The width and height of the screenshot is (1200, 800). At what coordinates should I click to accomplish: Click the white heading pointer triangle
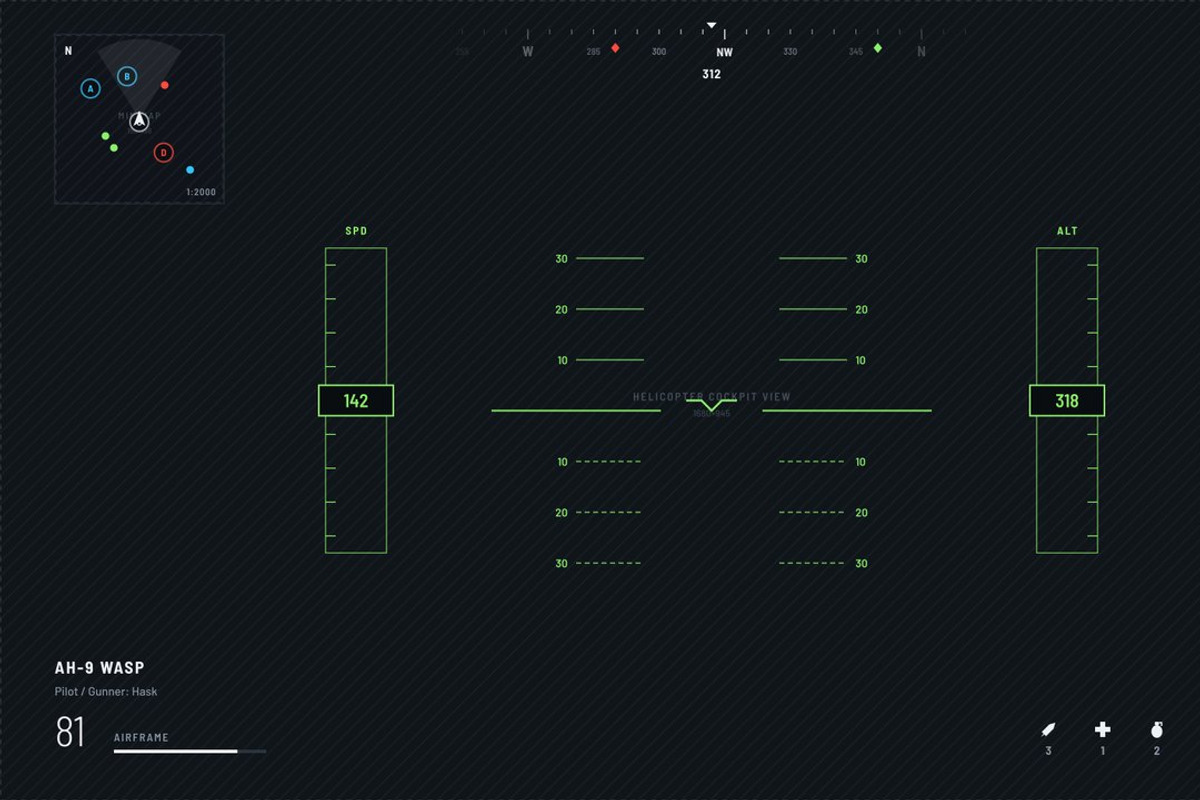click(711, 26)
